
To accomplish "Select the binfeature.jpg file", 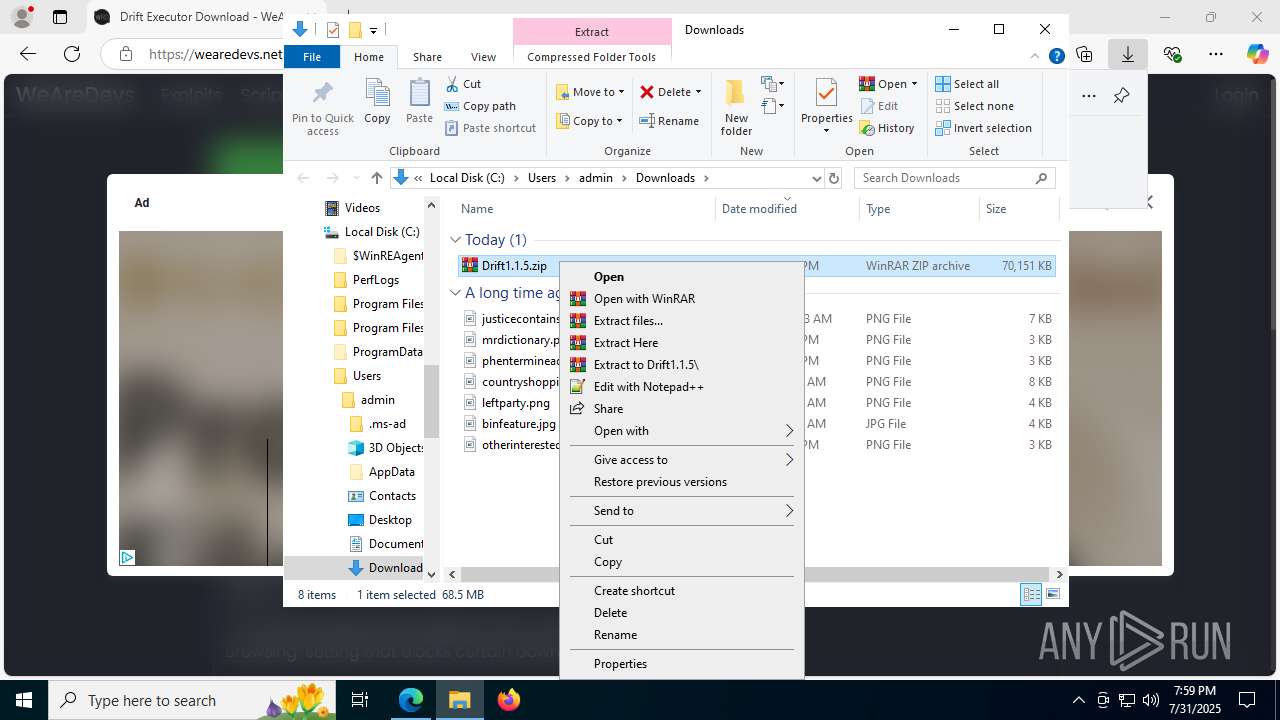I will (x=518, y=424).
